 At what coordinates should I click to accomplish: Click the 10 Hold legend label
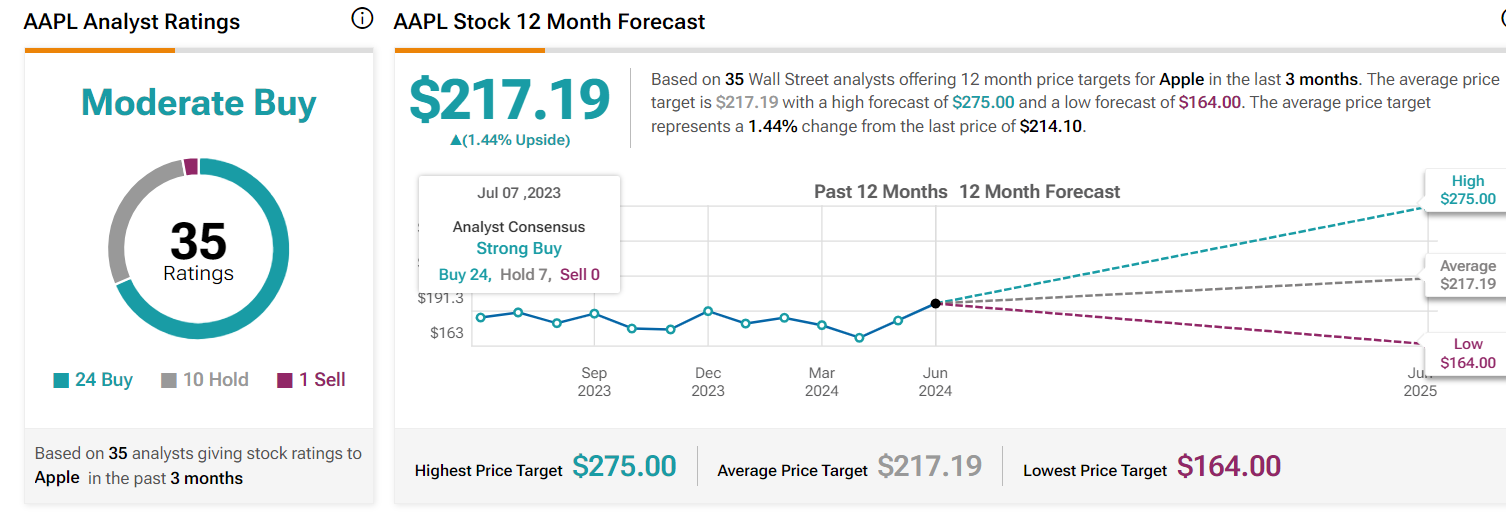[x=216, y=380]
